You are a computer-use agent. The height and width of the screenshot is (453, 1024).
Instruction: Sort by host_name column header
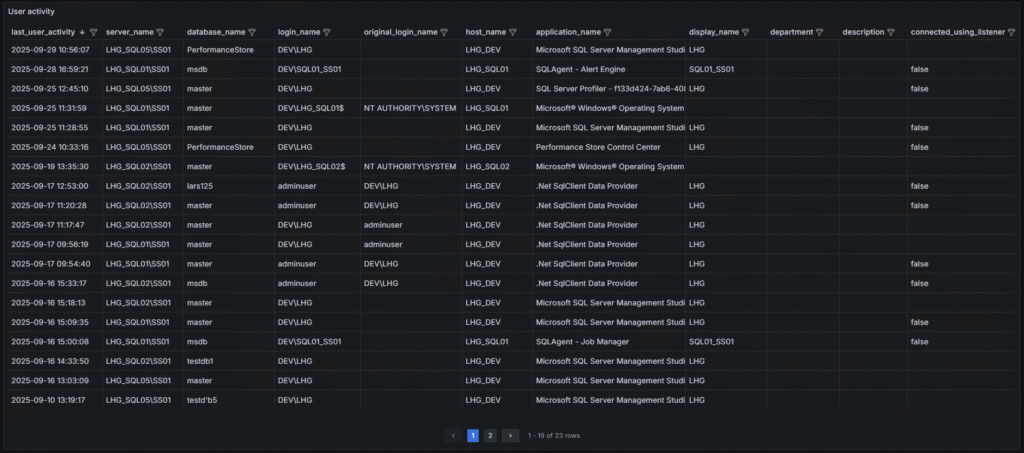tap(486, 32)
